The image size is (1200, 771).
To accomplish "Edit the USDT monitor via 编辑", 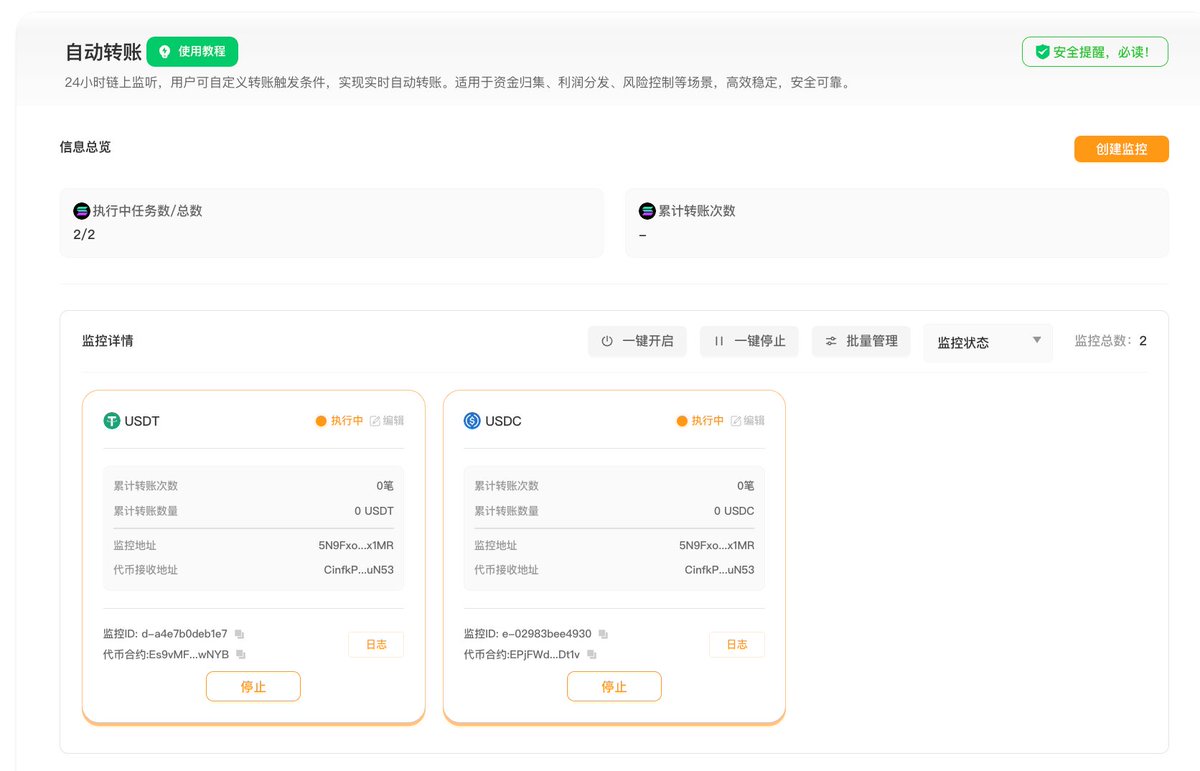I will (x=387, y=421).
